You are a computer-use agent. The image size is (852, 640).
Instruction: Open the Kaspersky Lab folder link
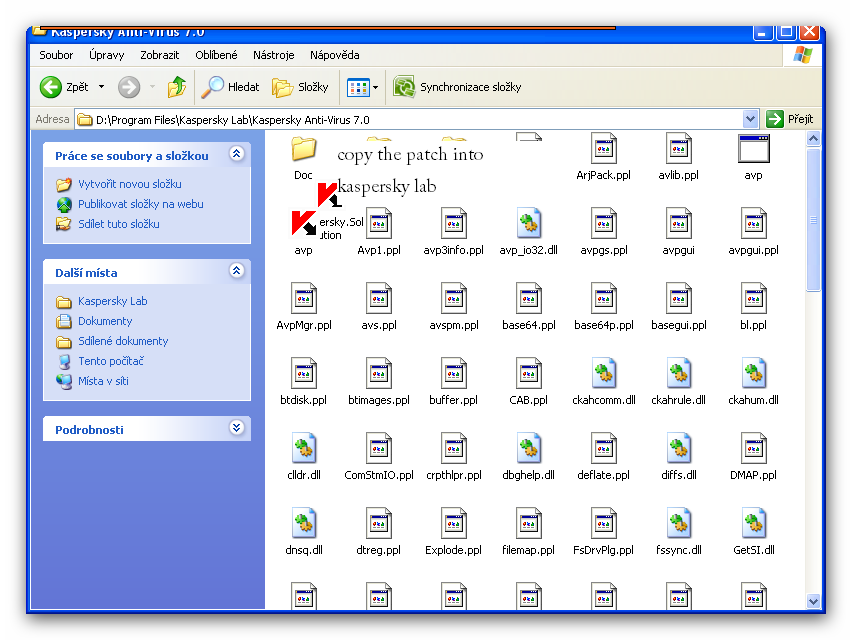[x=112, y=301]
